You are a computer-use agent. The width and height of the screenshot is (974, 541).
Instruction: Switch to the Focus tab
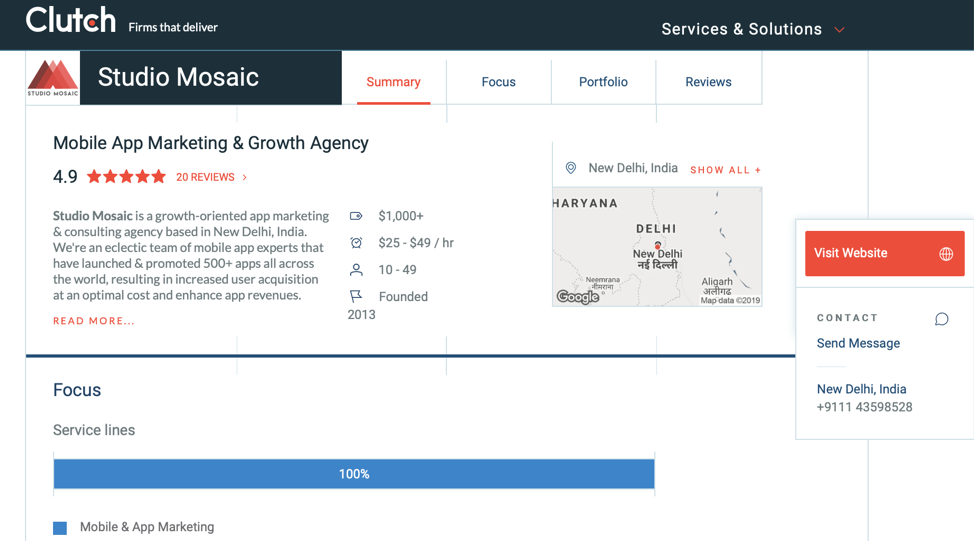(x=498, y=82)
